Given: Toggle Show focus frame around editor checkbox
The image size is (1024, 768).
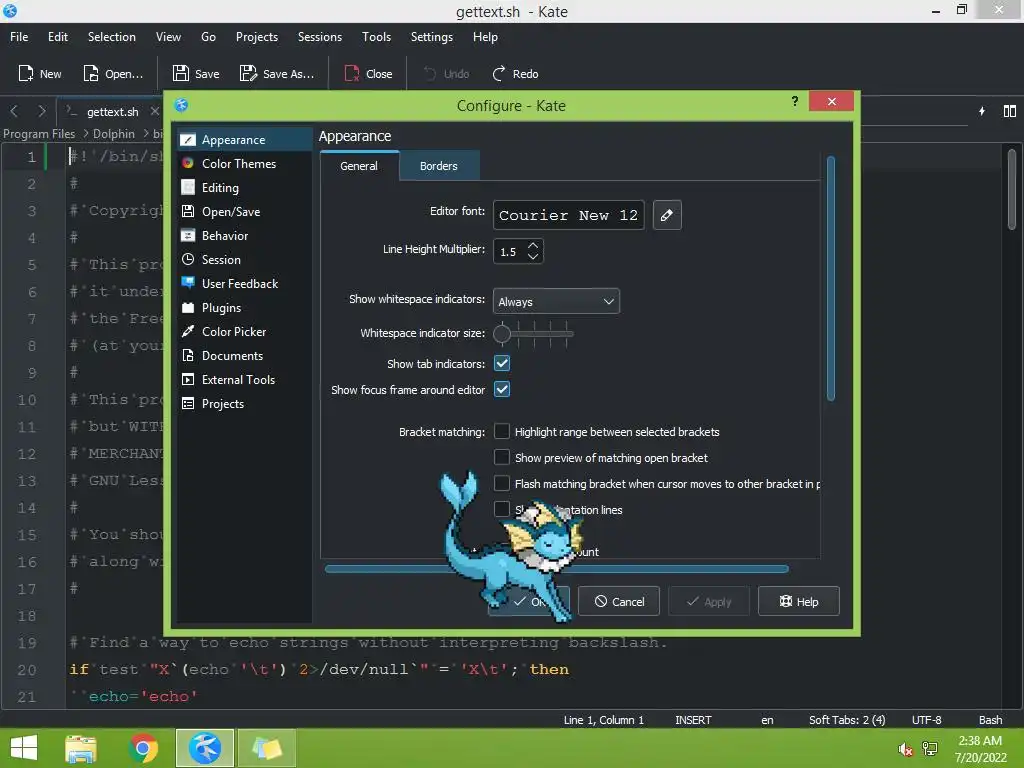Looking at the screenshot, I should point(502,390).
